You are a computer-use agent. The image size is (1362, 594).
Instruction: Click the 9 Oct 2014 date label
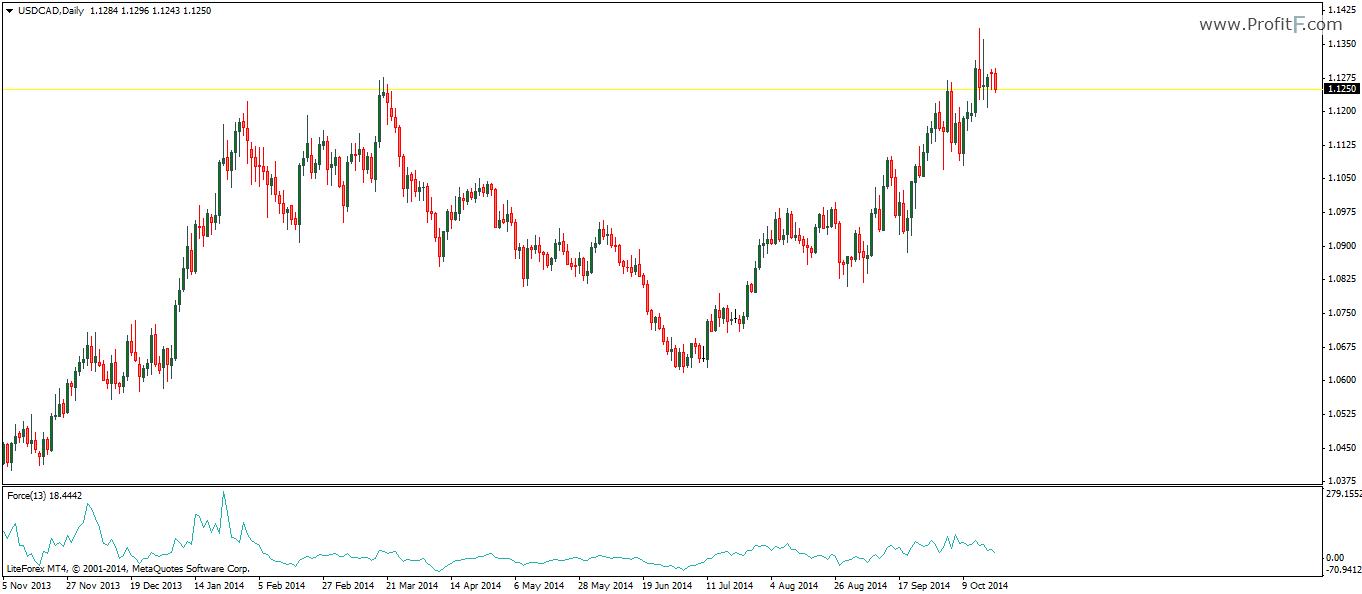pos(984,586)
